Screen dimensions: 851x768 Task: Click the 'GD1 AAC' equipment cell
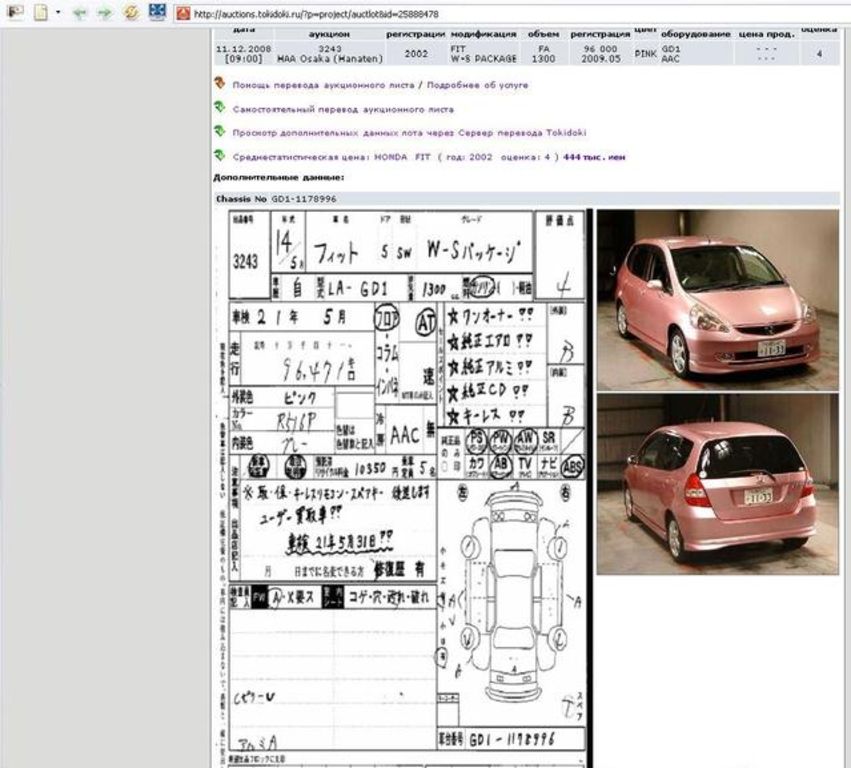pos(696,54)
